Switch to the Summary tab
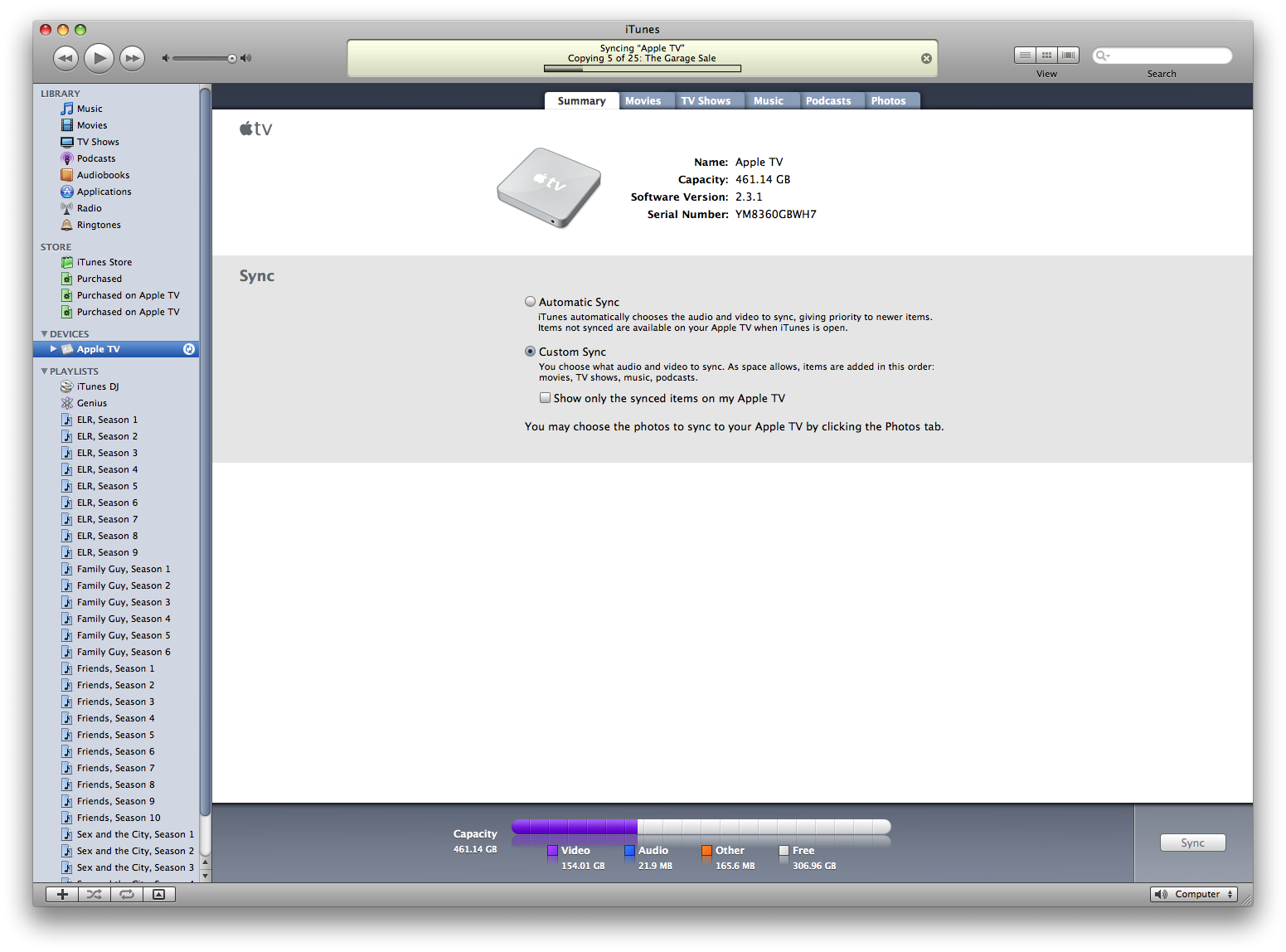The height and width of the screenshot is (952, 1286). point(581,101)
